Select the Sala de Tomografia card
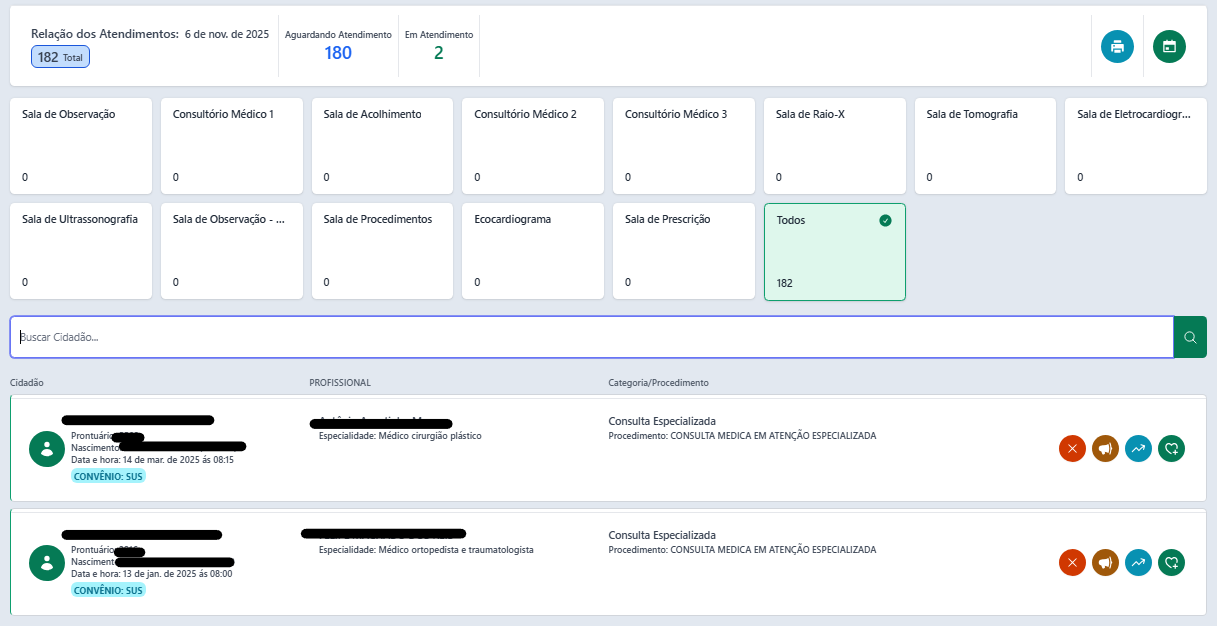Viewport: 1217px width, 626px height. tap(986, 146)
